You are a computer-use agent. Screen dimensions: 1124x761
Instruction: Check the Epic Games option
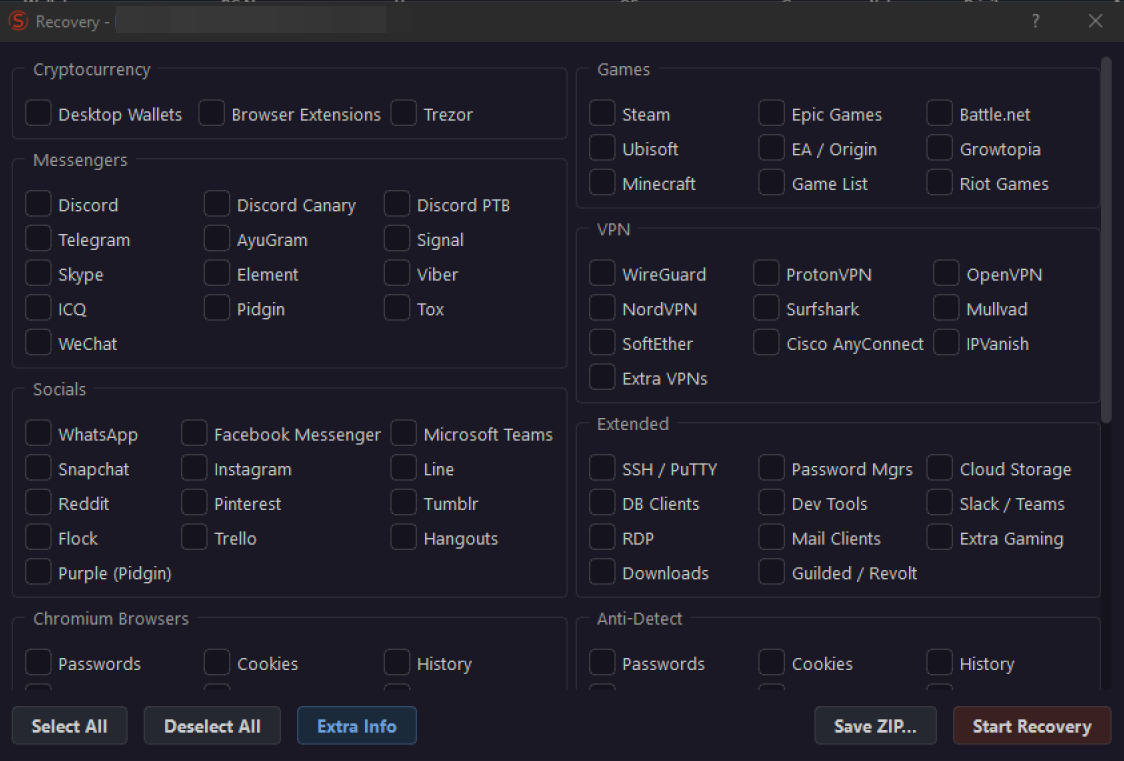pos(771,113)
